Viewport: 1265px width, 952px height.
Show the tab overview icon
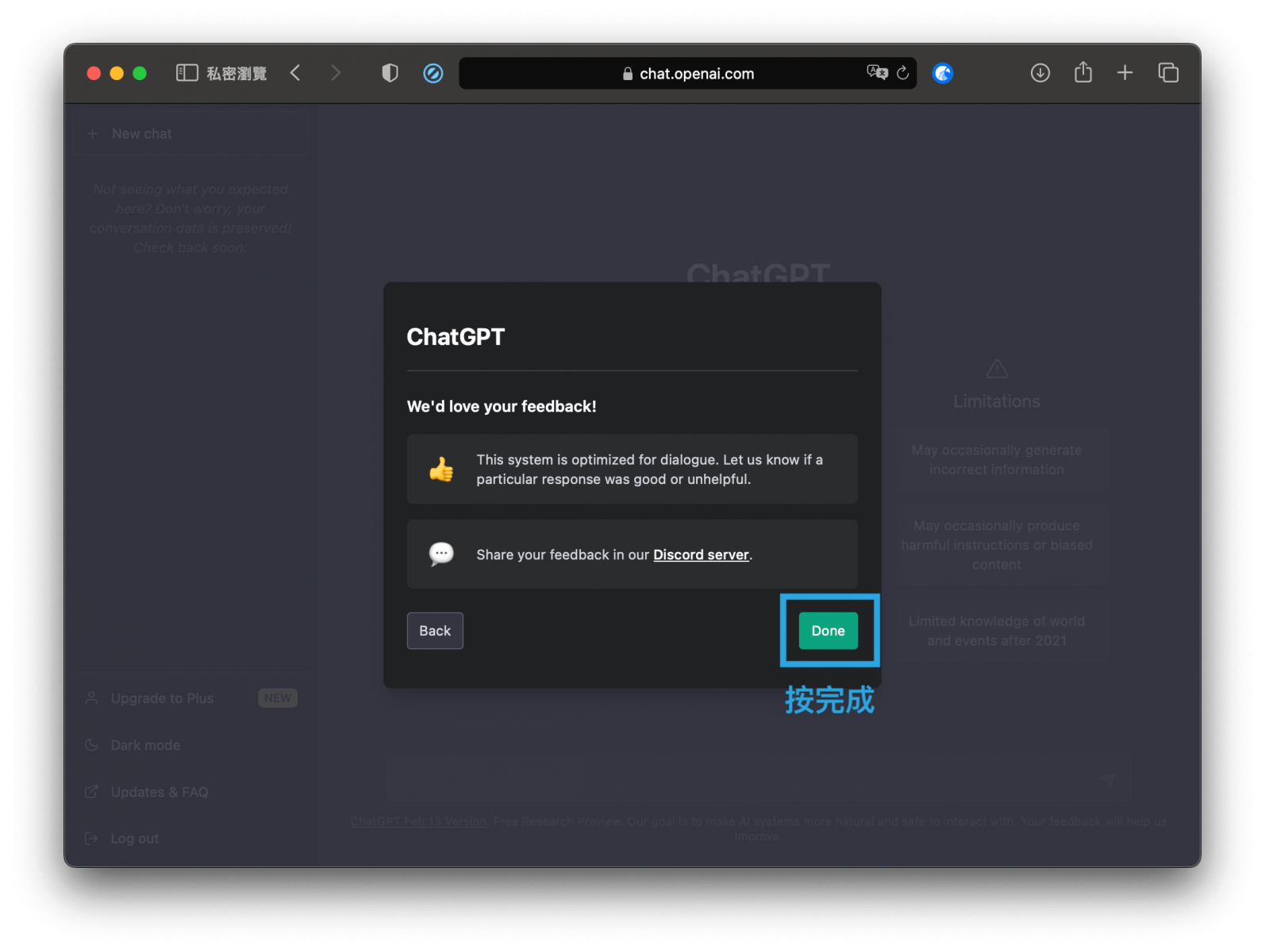1168,73
